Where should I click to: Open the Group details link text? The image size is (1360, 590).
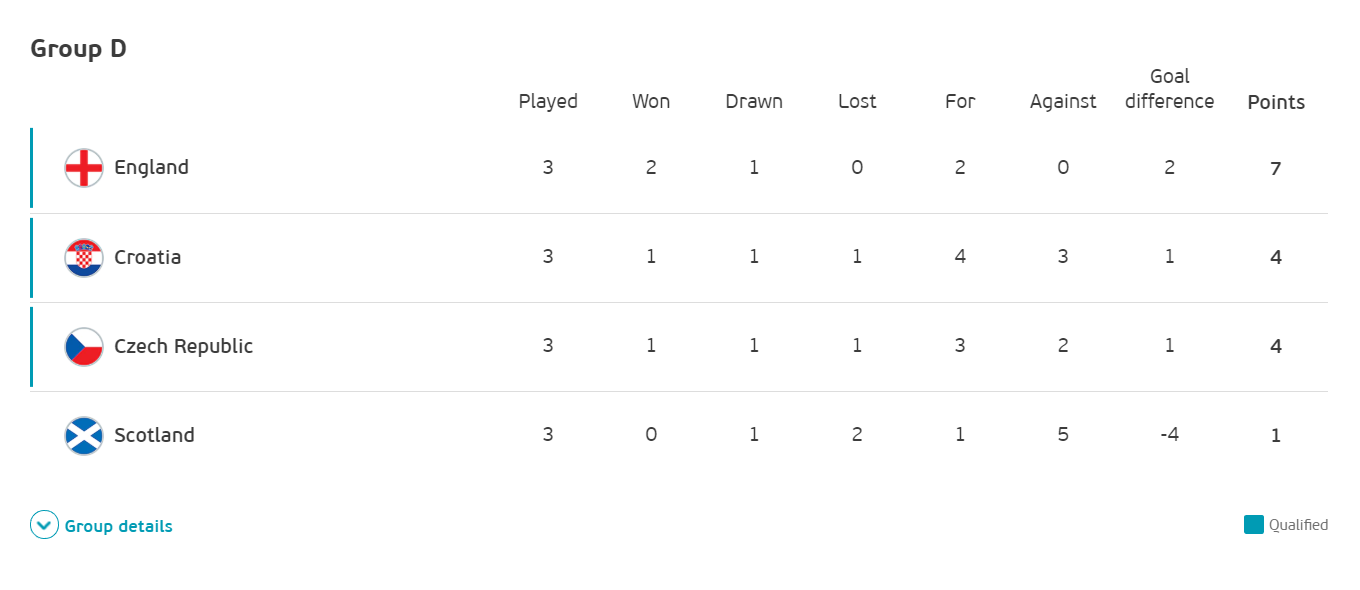pyautogui.click(x=119, y=526)
